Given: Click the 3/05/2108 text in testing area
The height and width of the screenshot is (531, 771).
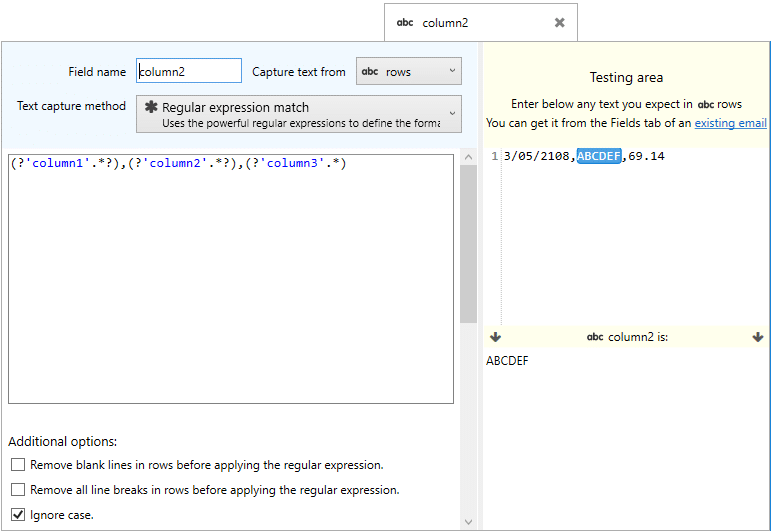Looking at the screenshot, I should pos(536,156).
